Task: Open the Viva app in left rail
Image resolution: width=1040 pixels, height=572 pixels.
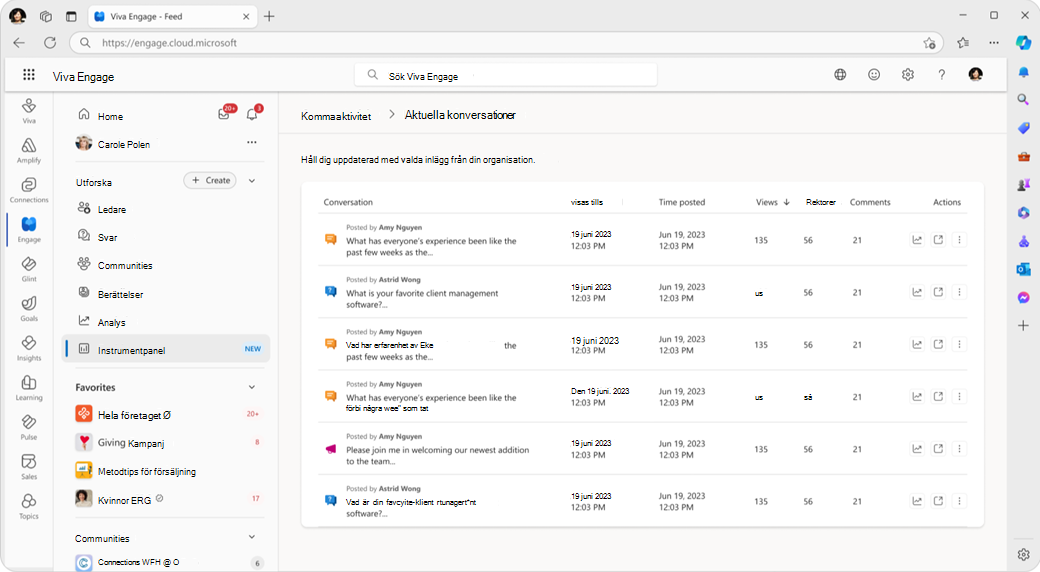Action: (29, 111)
